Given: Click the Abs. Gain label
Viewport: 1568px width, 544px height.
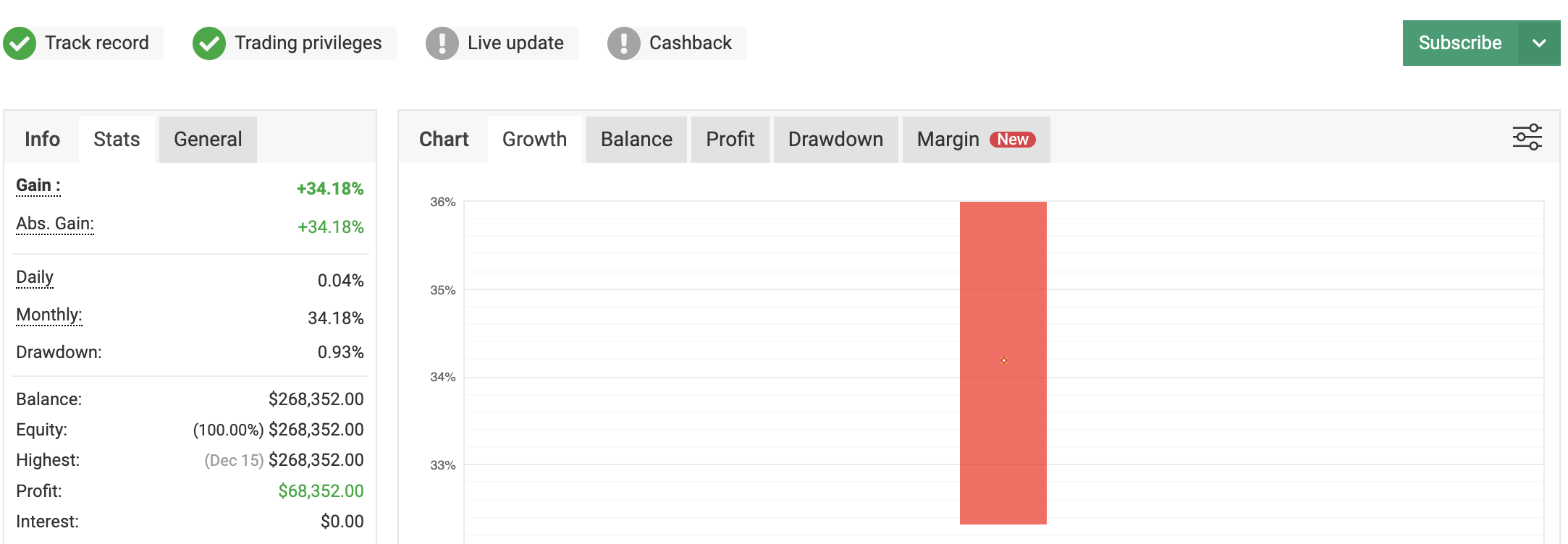Looking at the screenshot, I should tap(55, 224).
